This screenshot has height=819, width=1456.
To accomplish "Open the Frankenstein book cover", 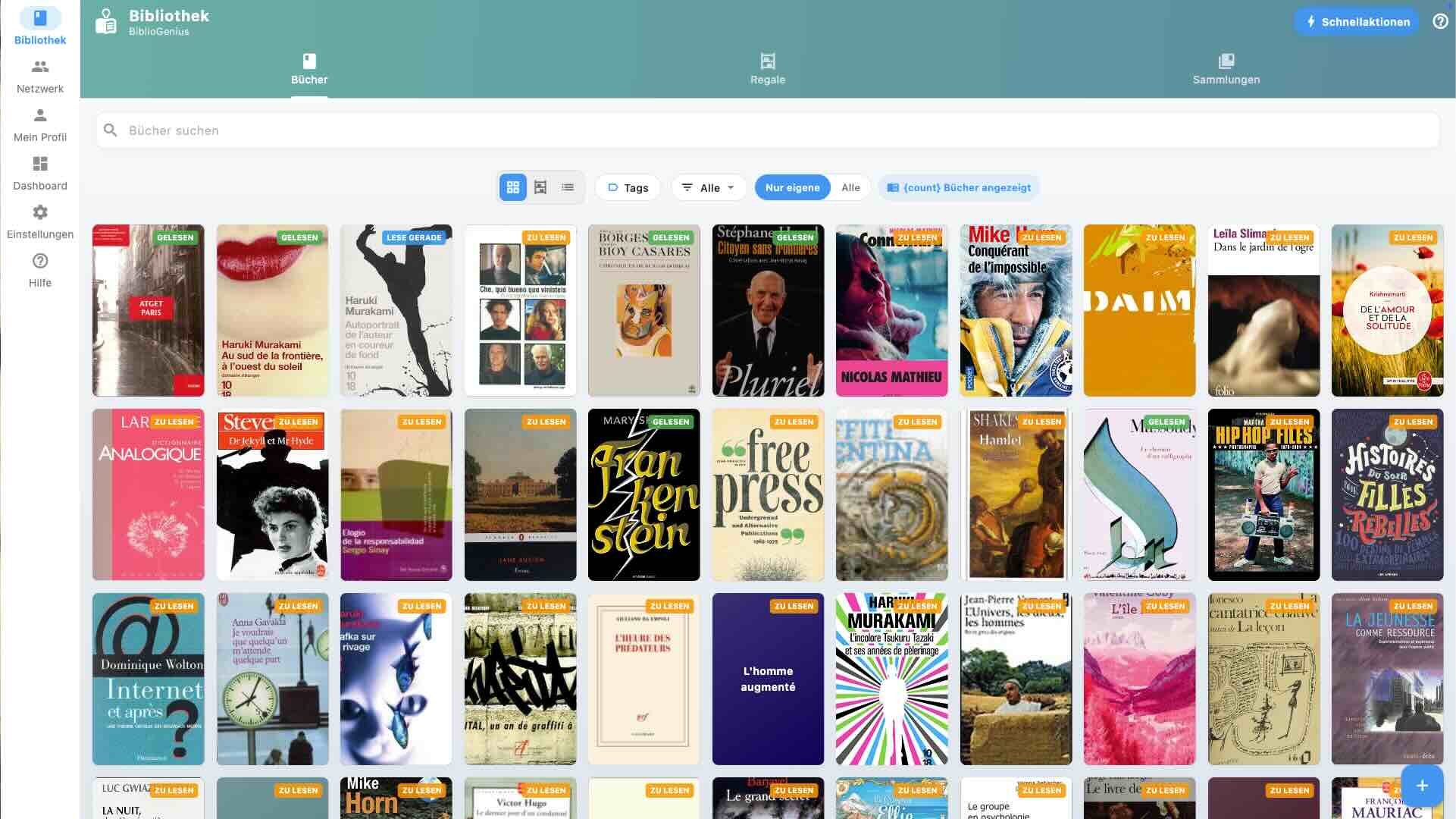I will click(643, 494).
